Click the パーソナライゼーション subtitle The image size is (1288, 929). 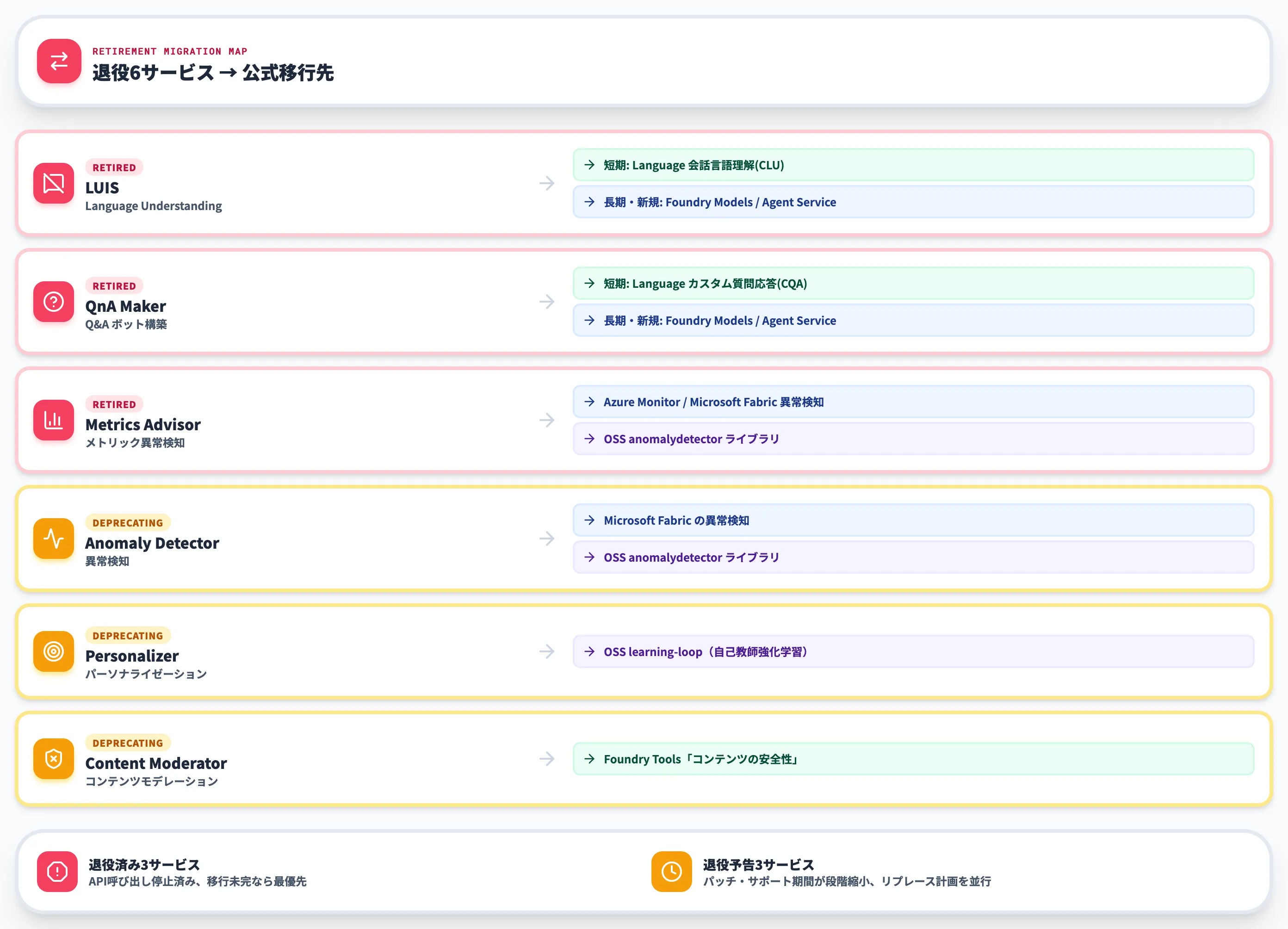146,674
